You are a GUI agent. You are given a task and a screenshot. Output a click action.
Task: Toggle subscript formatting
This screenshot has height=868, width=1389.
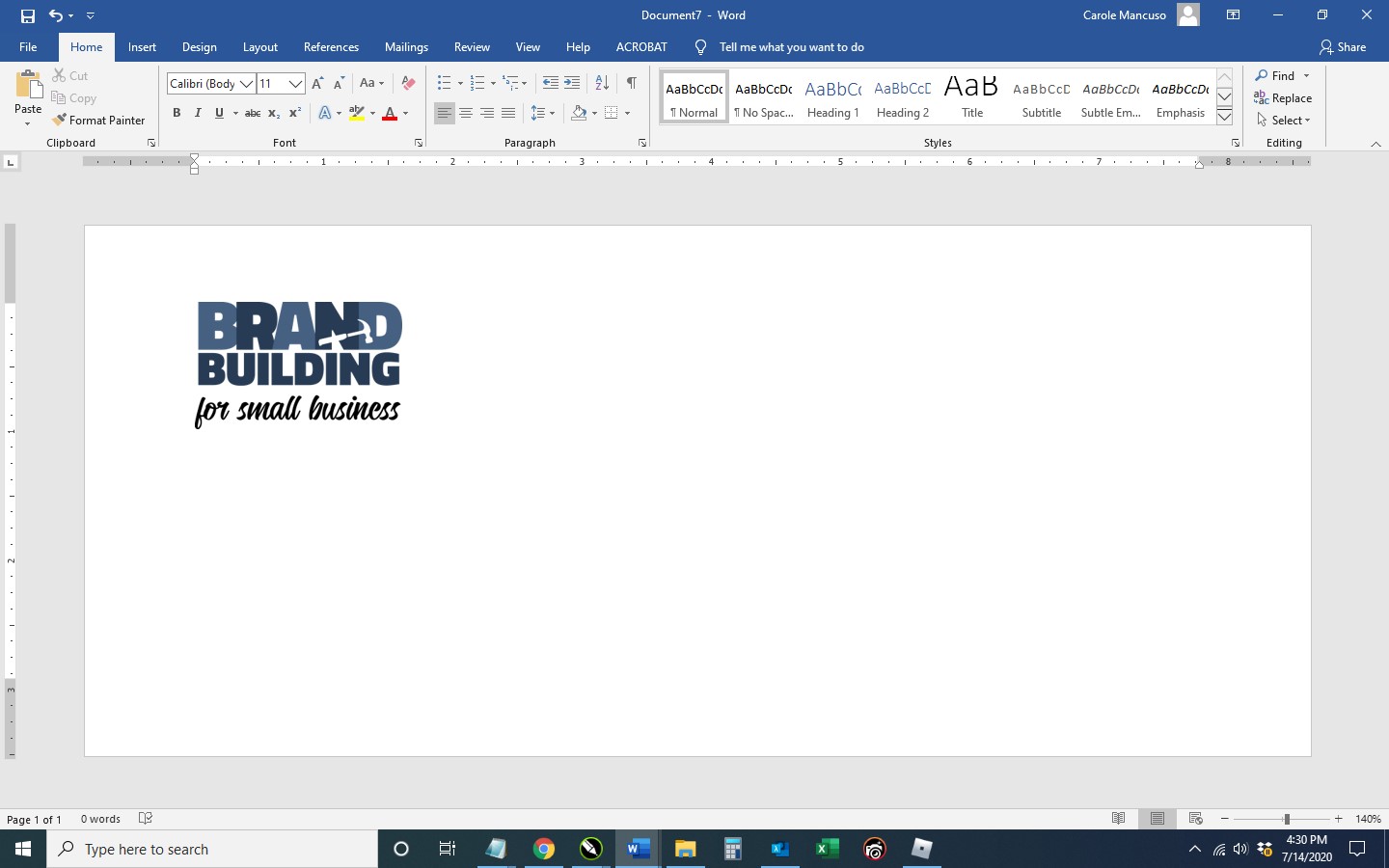click(x=273, y=113)
